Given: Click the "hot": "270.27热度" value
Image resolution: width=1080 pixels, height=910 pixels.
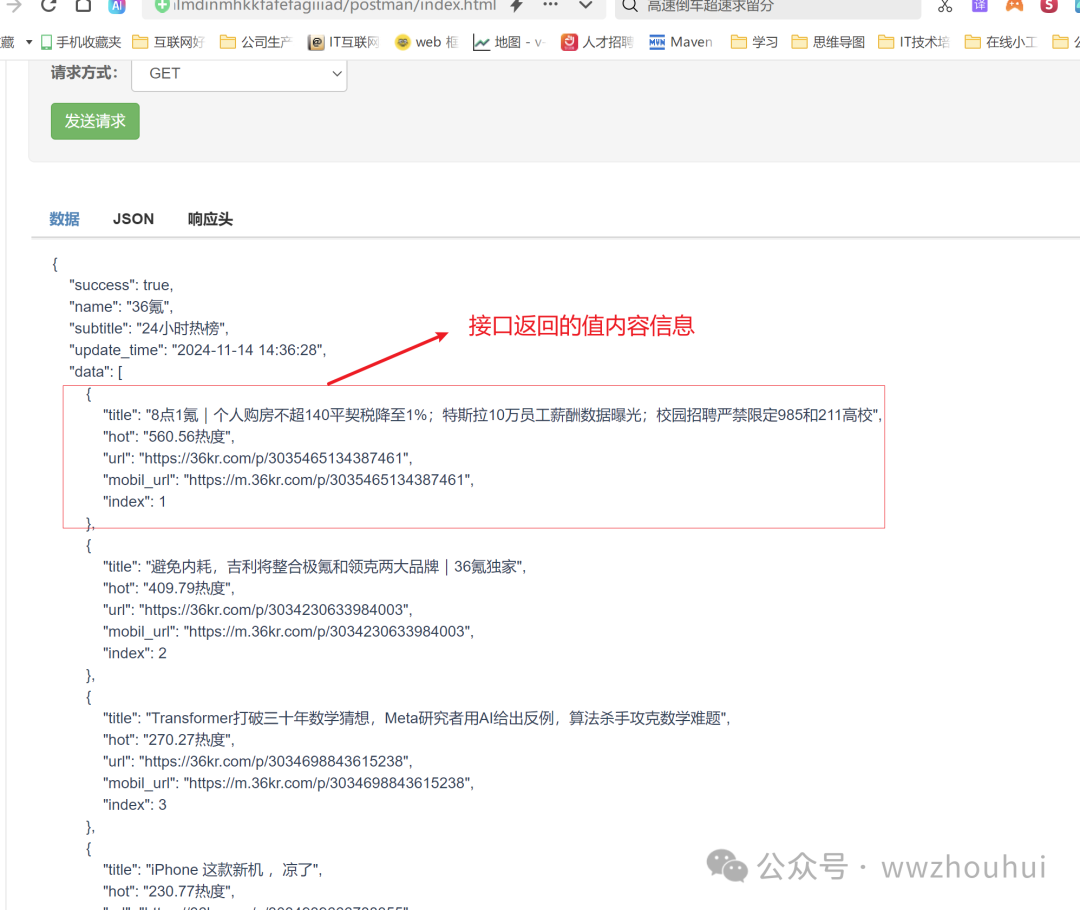Looking at the screenshot, I should click(169, 740).
